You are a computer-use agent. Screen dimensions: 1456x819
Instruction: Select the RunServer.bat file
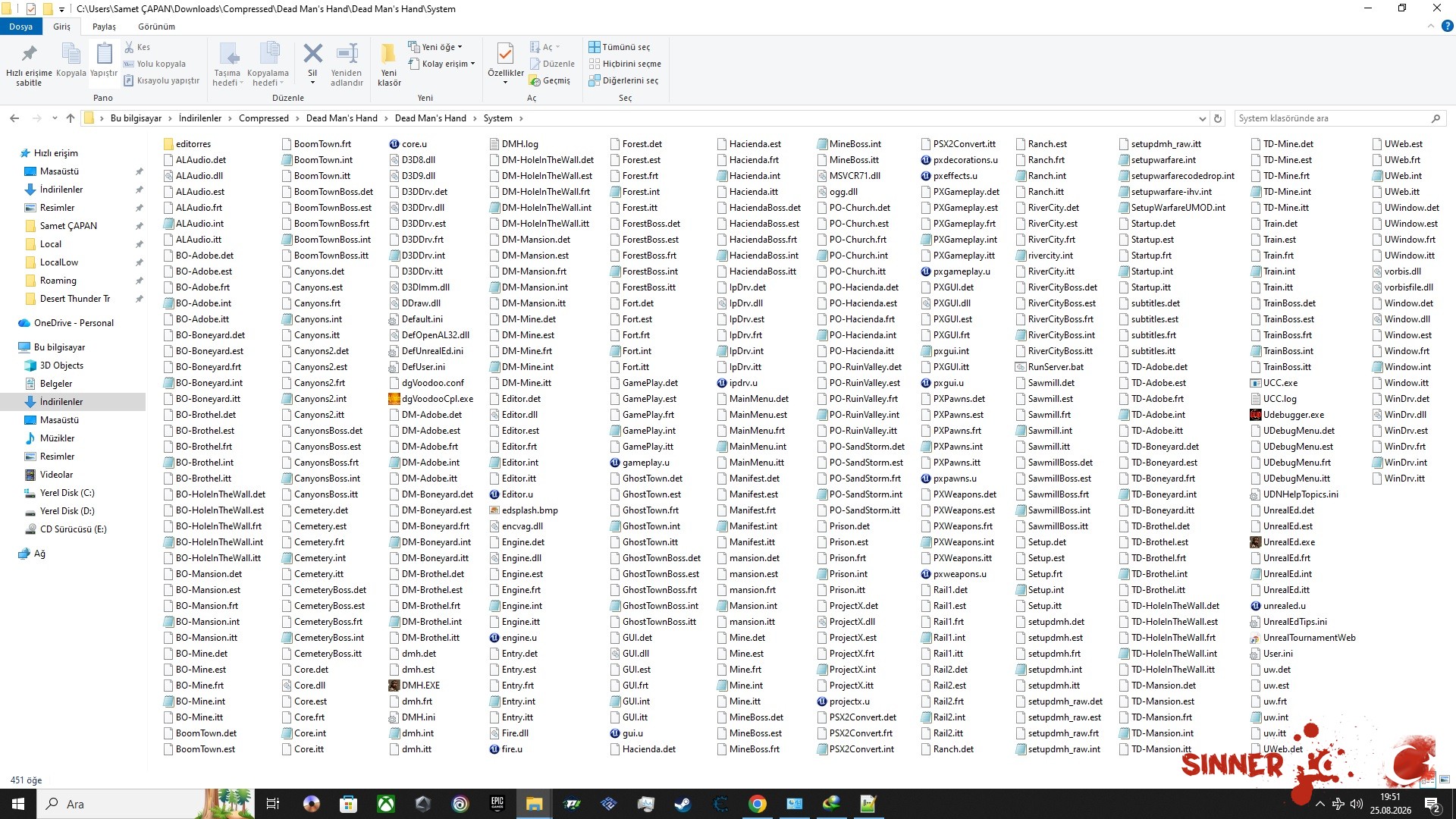pos(1050,367)
